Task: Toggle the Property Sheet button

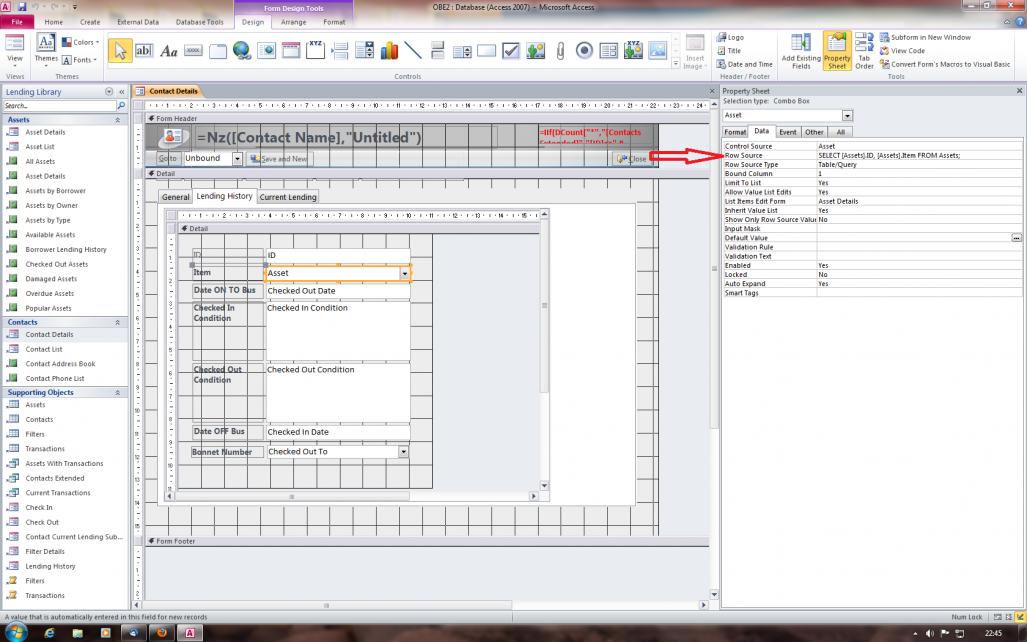Action: pyautogui.click(x=837, y=51)
